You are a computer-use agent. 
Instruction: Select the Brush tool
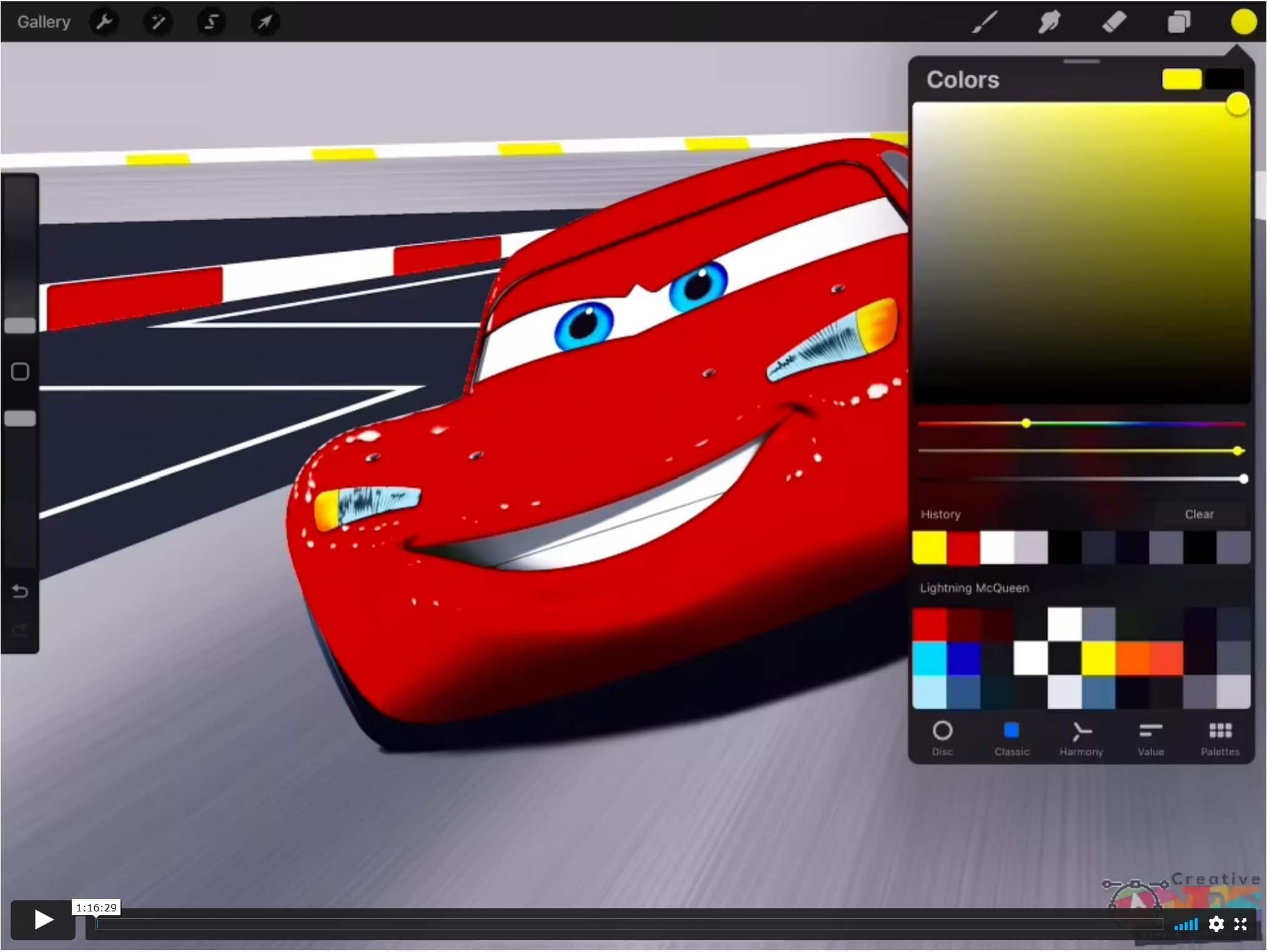(985, 22)
